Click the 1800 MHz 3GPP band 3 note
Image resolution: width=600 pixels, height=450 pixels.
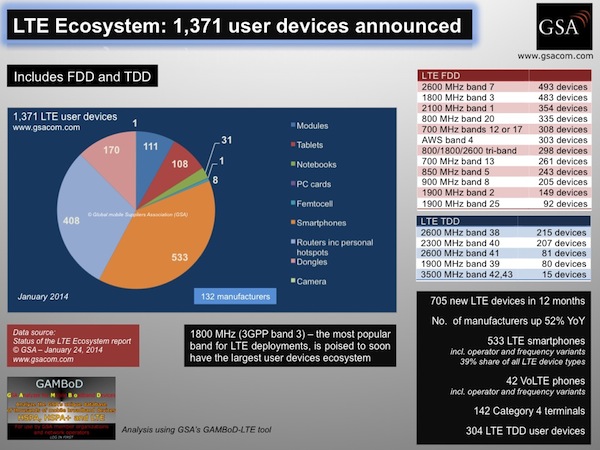pyautogui.click(x=290, y=346)
